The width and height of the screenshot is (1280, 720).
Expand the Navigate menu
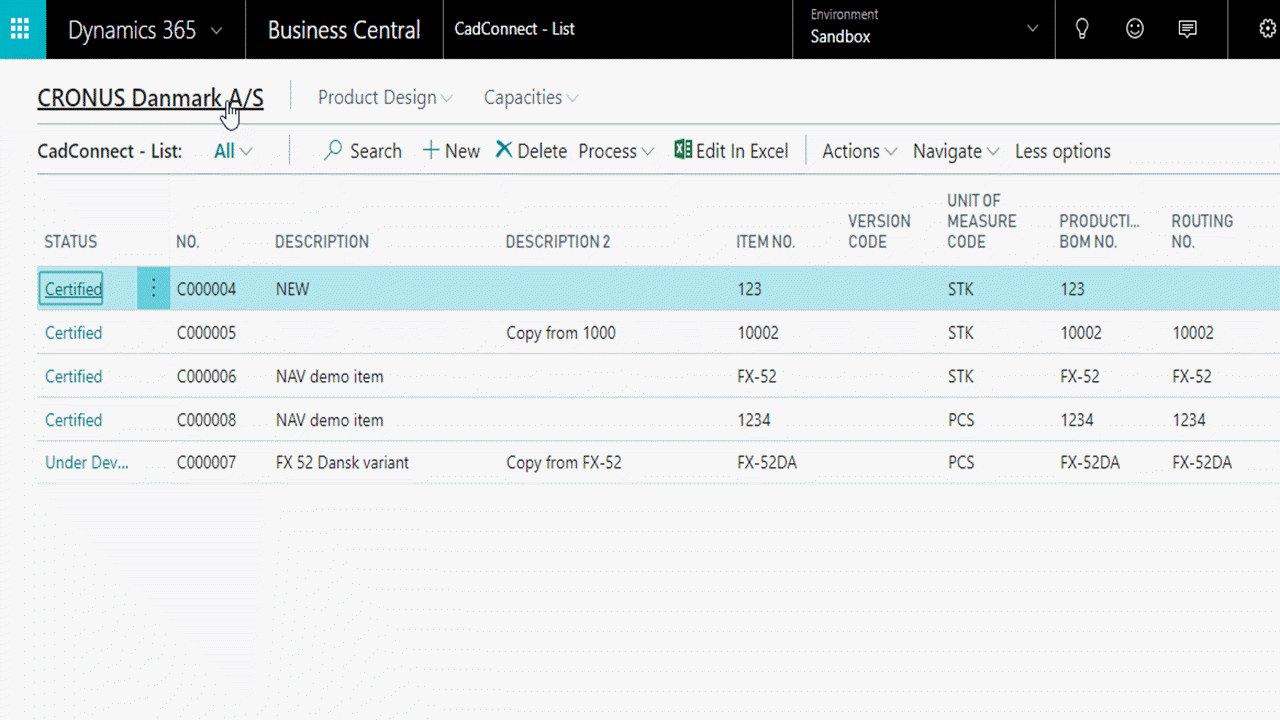click(956, 151)
